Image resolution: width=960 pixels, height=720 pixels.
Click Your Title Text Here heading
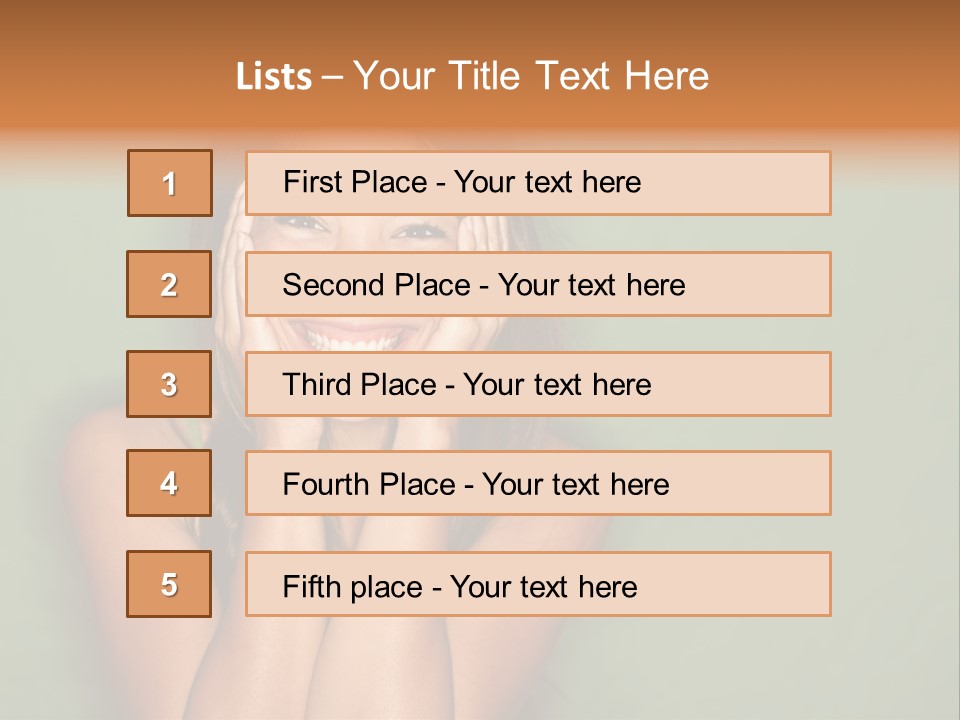pos(531,76)
